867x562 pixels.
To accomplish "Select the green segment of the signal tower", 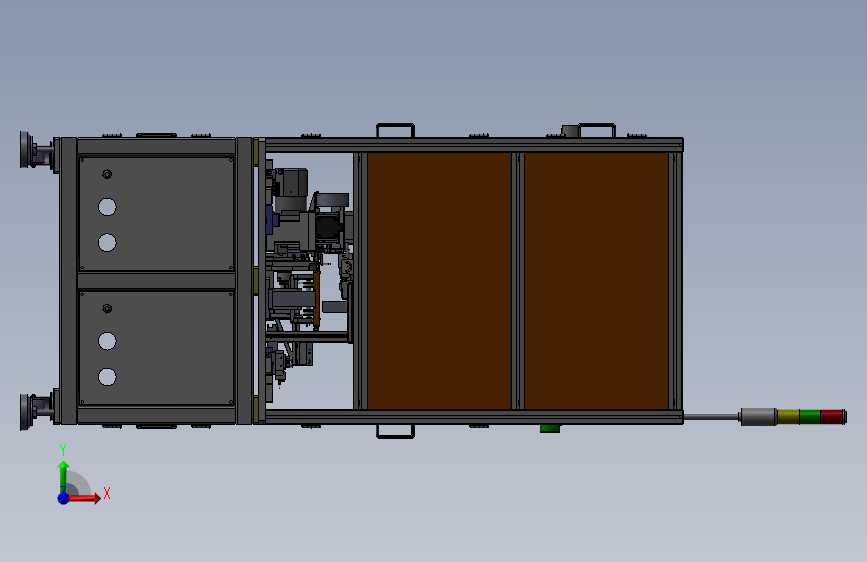I will [809, 417].
